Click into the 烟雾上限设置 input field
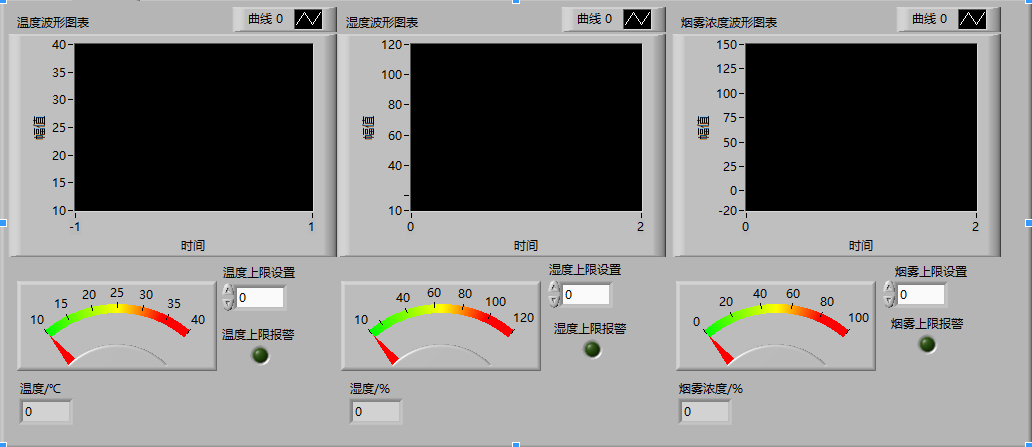The width and height of the screenshot is (1032, 447). (921, 294)
